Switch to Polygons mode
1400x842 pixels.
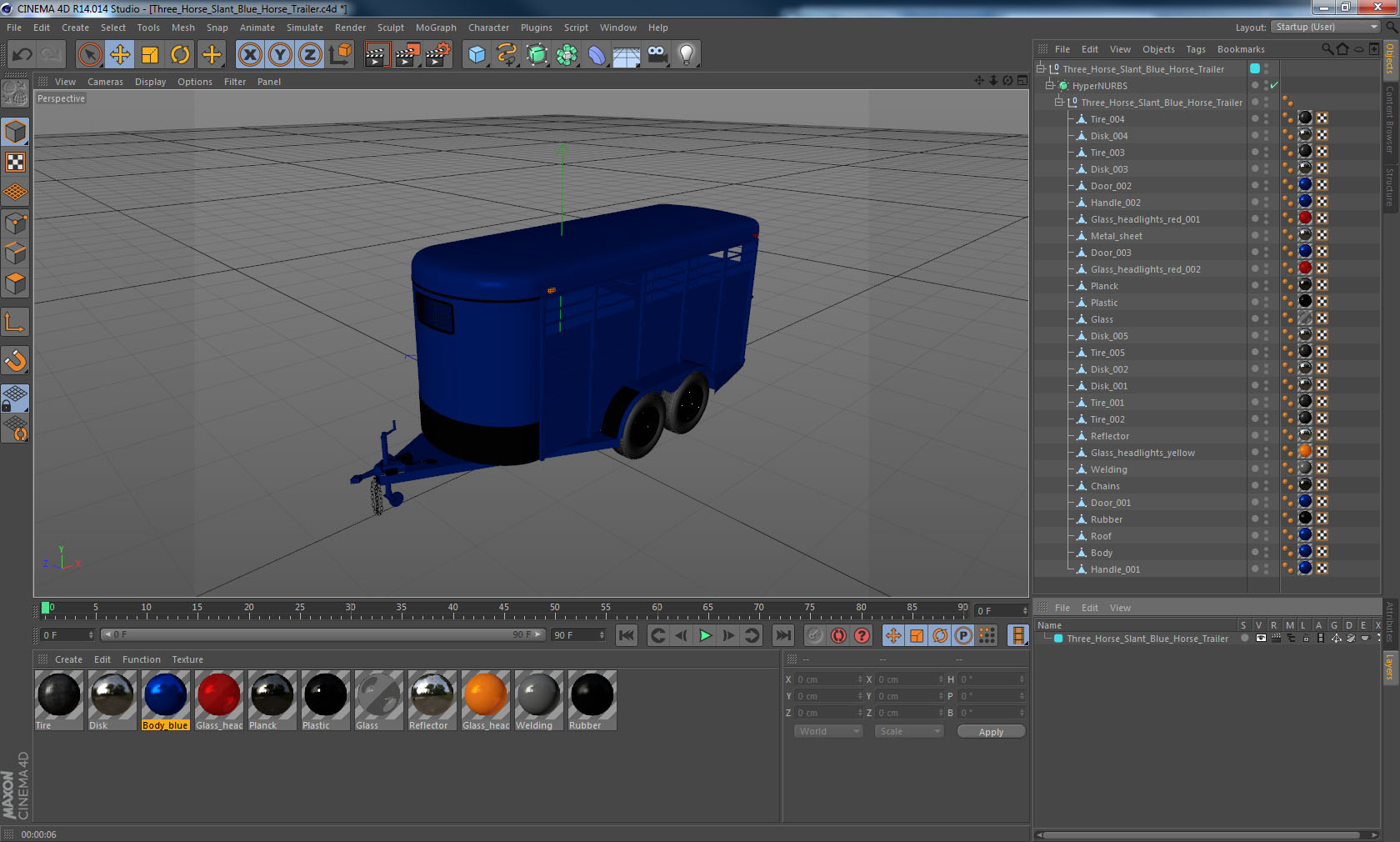pyautogui.click(x=16, y=283)
